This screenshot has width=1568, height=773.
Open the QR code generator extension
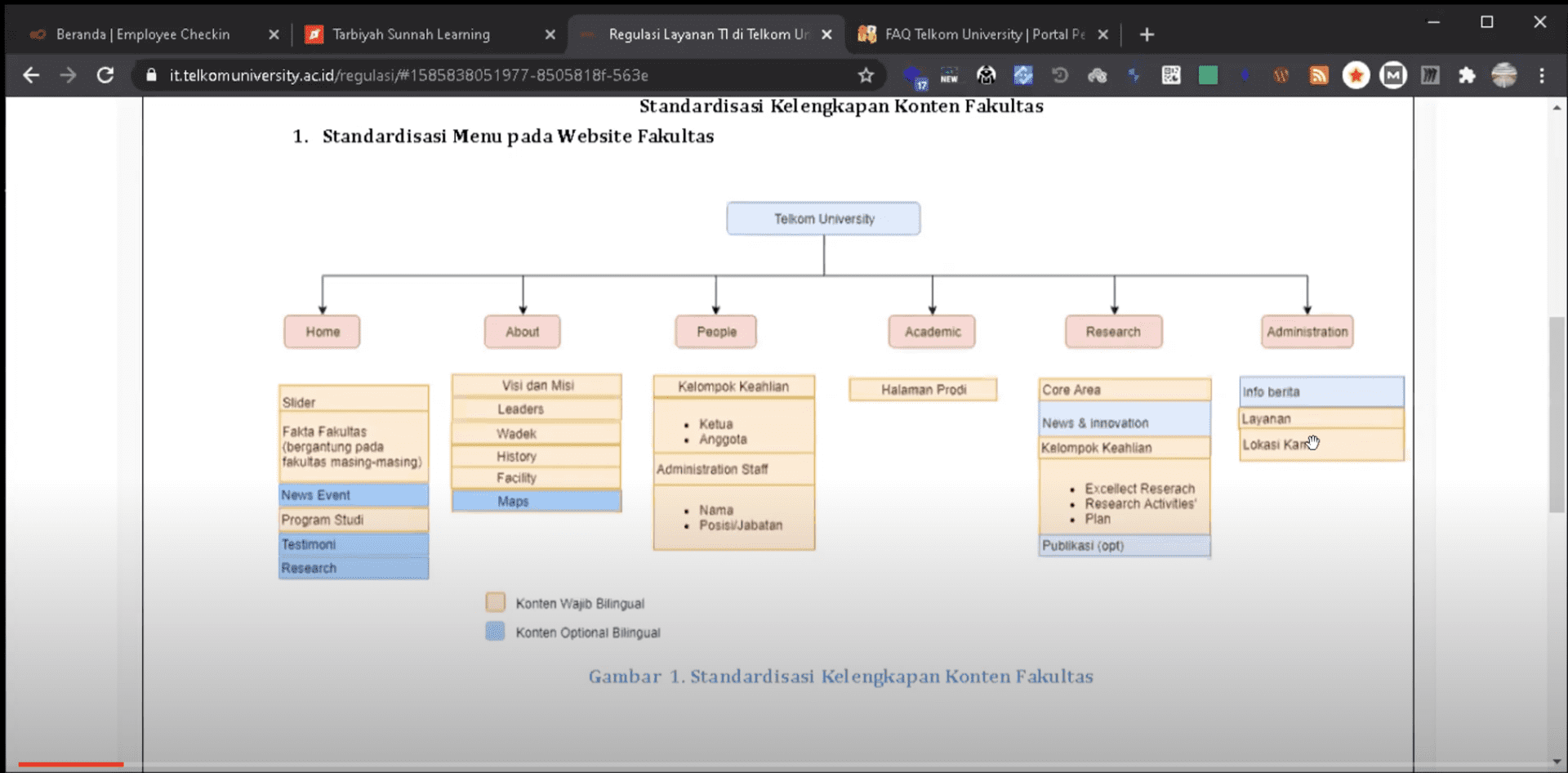pos(1171,75)
